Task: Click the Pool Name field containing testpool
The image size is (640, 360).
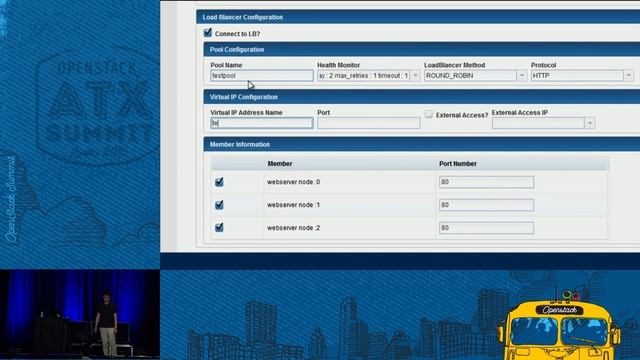Action: pos(262,76)
